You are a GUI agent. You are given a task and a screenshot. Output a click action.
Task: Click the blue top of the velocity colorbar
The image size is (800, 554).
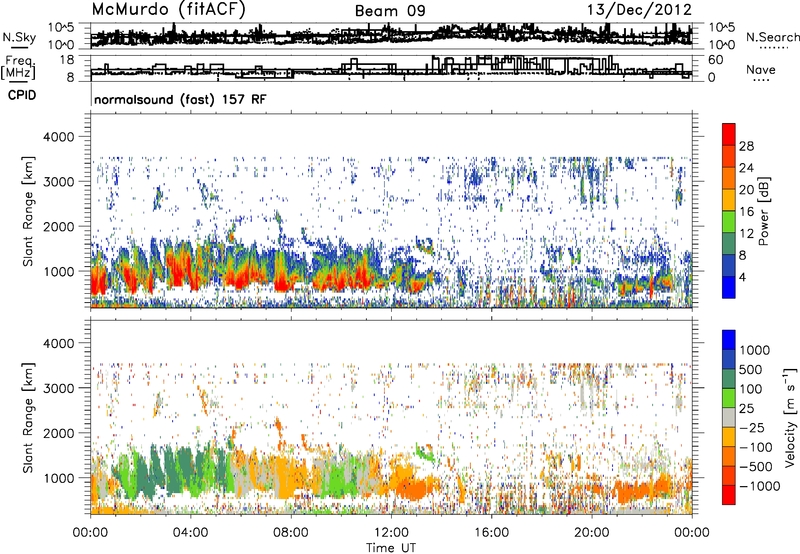pos(729,340)
